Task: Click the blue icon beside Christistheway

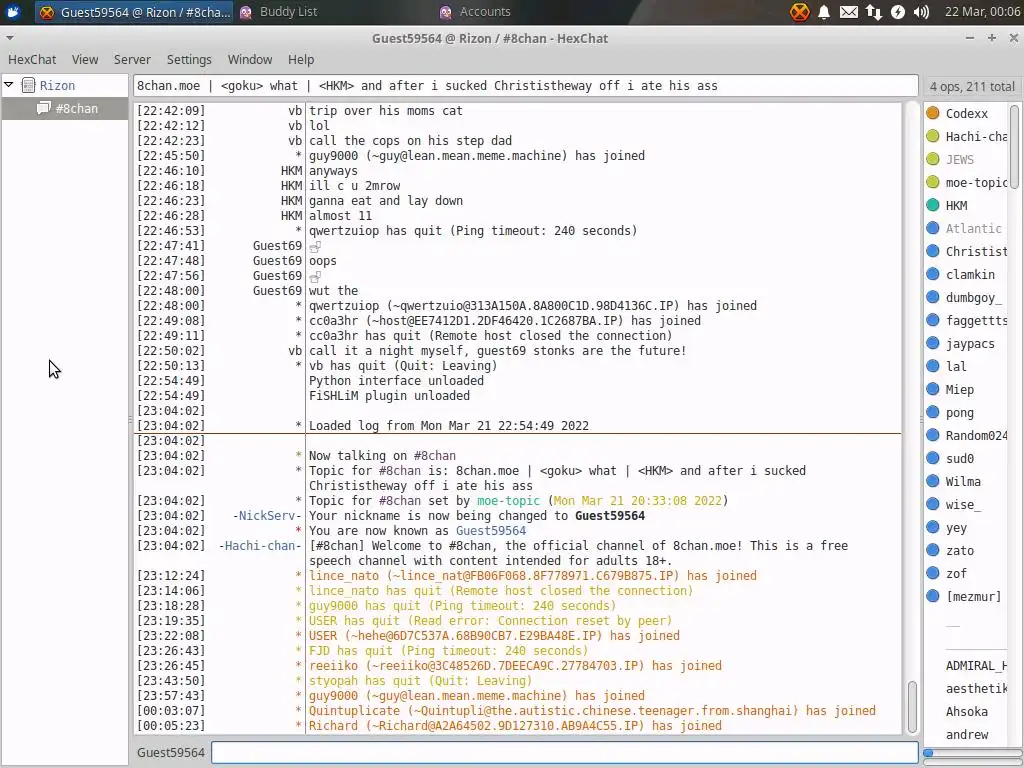Action: (x=933, y=251)
